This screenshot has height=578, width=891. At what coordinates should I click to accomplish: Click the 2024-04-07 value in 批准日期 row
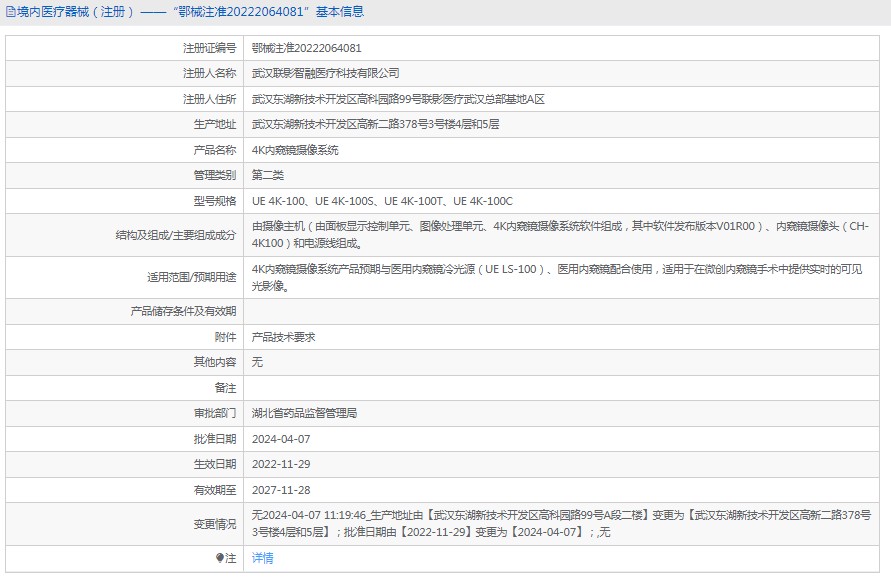tap(281, 439)
